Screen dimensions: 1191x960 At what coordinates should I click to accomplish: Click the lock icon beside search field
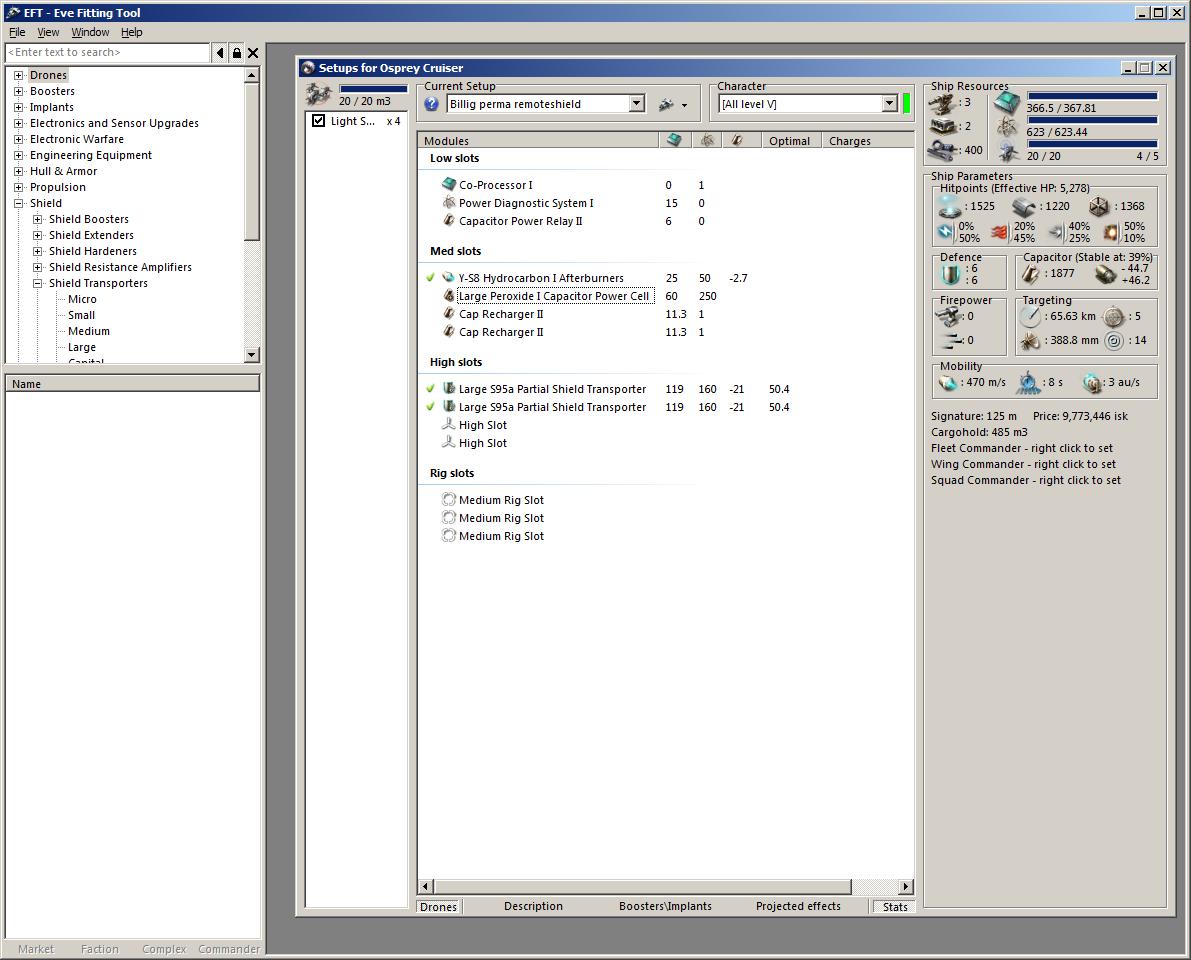pyautogui.click(x=237, y=52)
